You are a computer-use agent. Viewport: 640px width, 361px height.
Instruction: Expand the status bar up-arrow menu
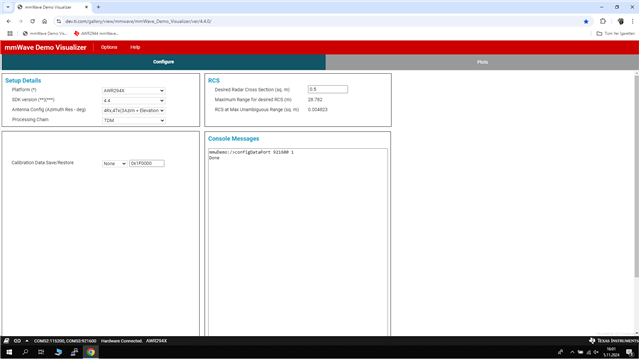coord(27,341)
